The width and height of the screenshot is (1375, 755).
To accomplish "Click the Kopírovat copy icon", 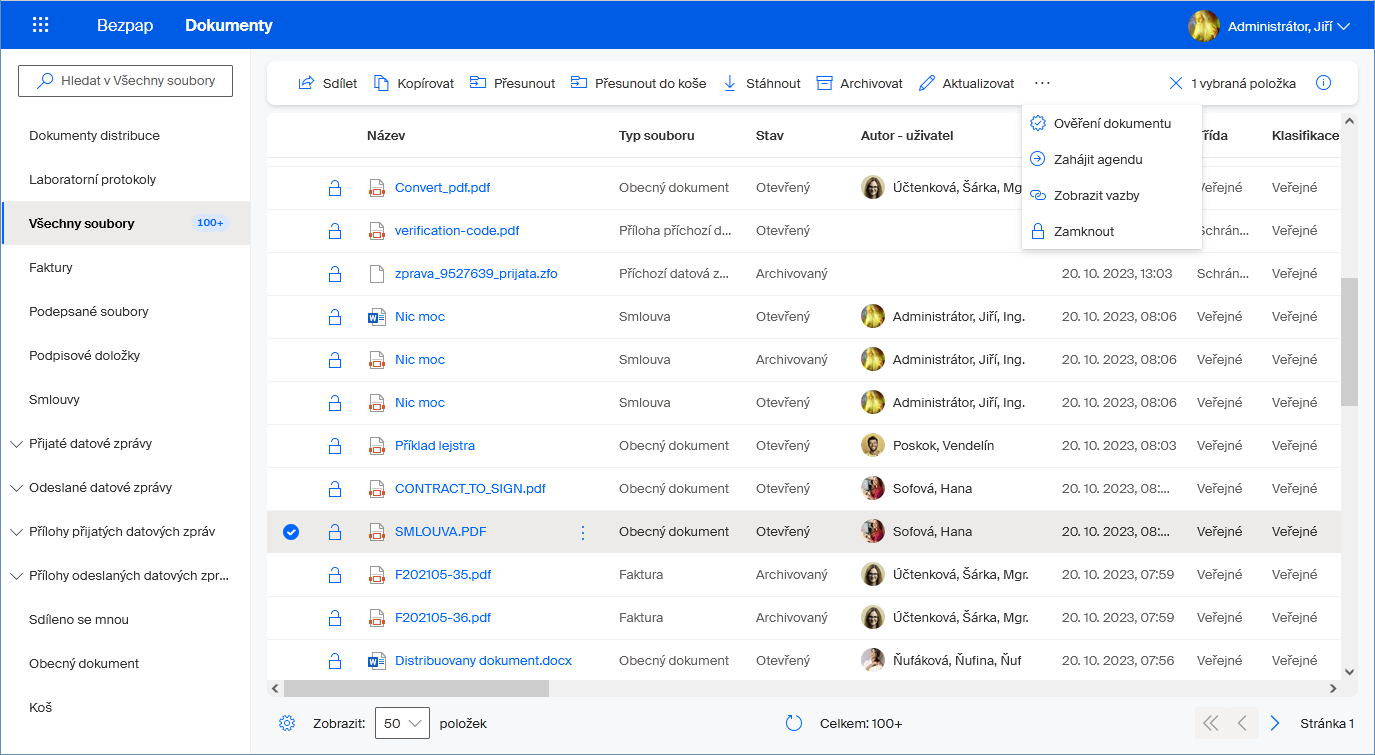I will click(381, 83).
